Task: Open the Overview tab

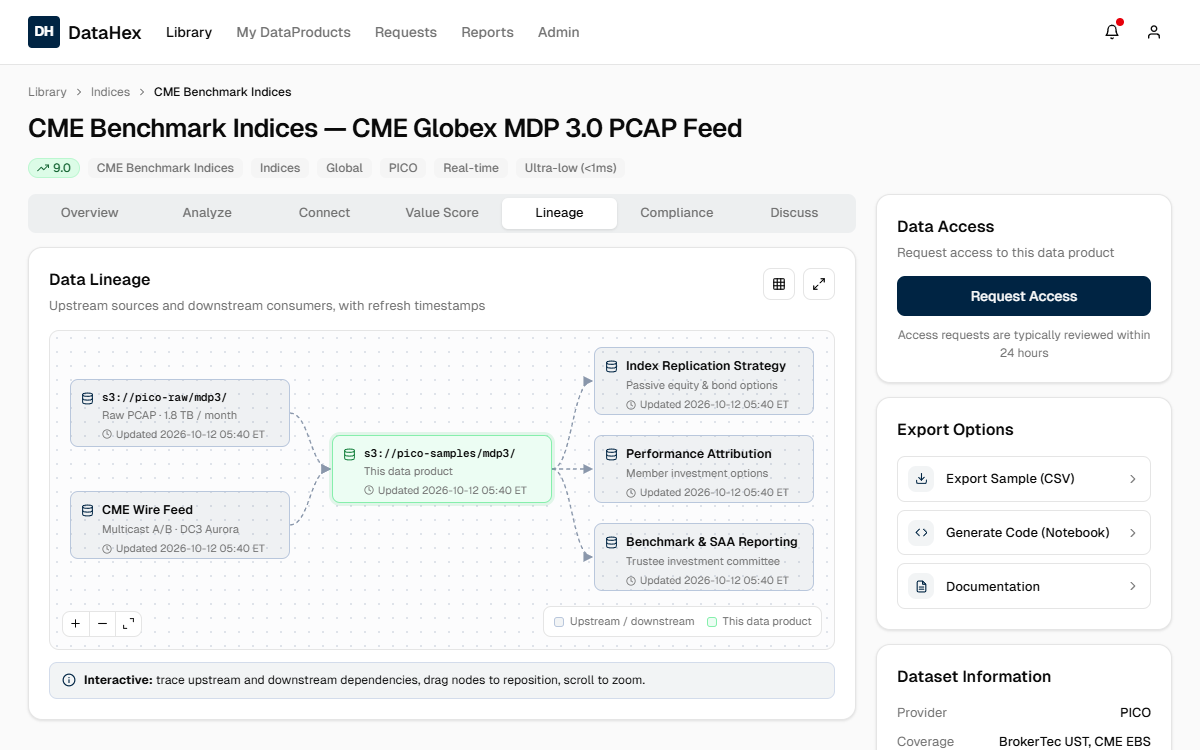Action: pyautogui.click(x=90, y=213)
